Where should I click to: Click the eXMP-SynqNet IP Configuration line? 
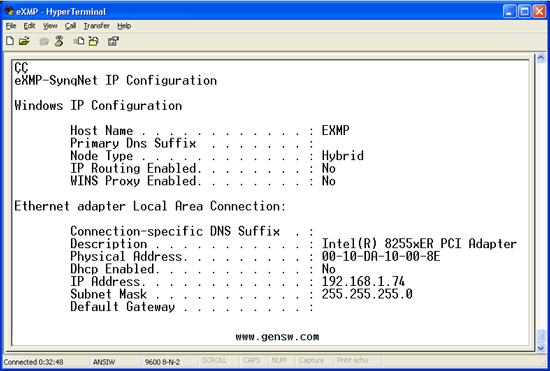(x=115, y=80)
